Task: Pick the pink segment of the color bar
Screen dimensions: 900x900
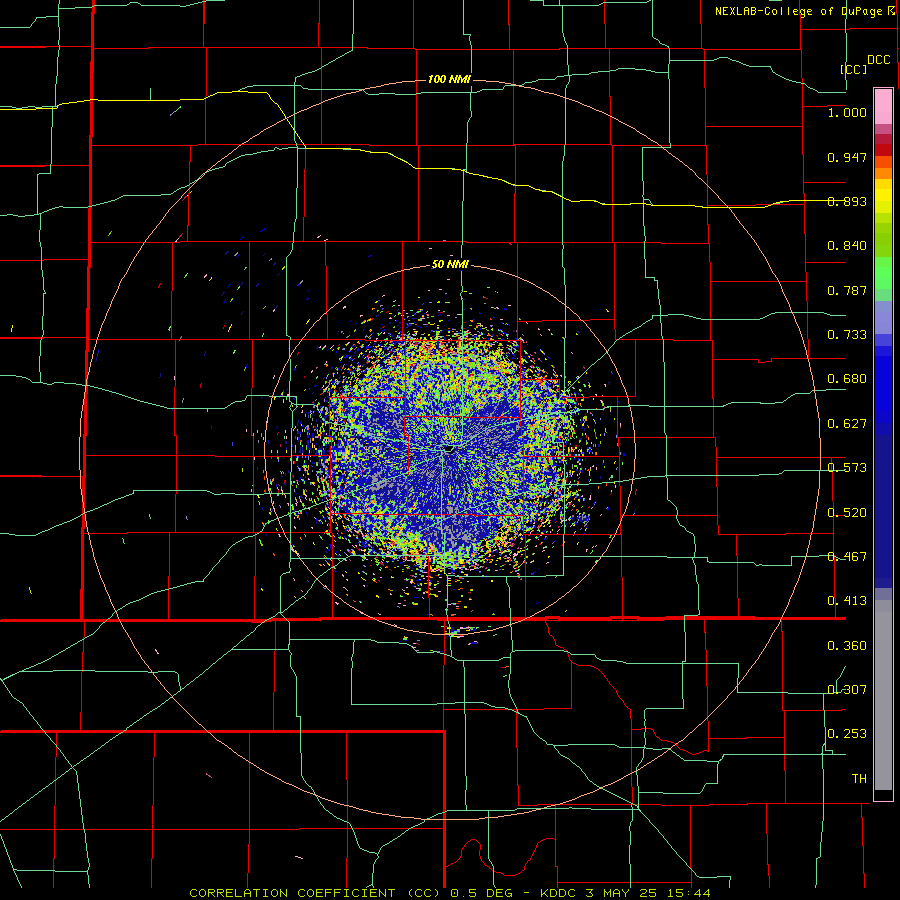Action: 883,107
